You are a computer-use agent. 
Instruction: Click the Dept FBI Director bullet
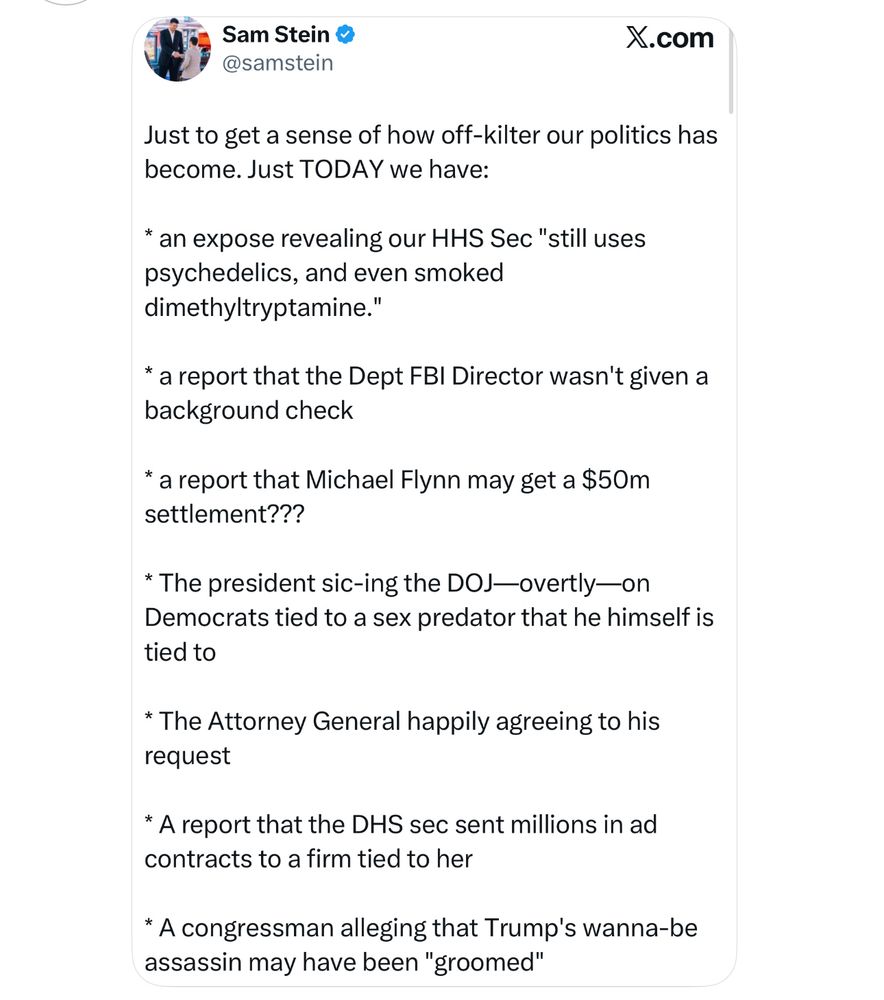426,376
